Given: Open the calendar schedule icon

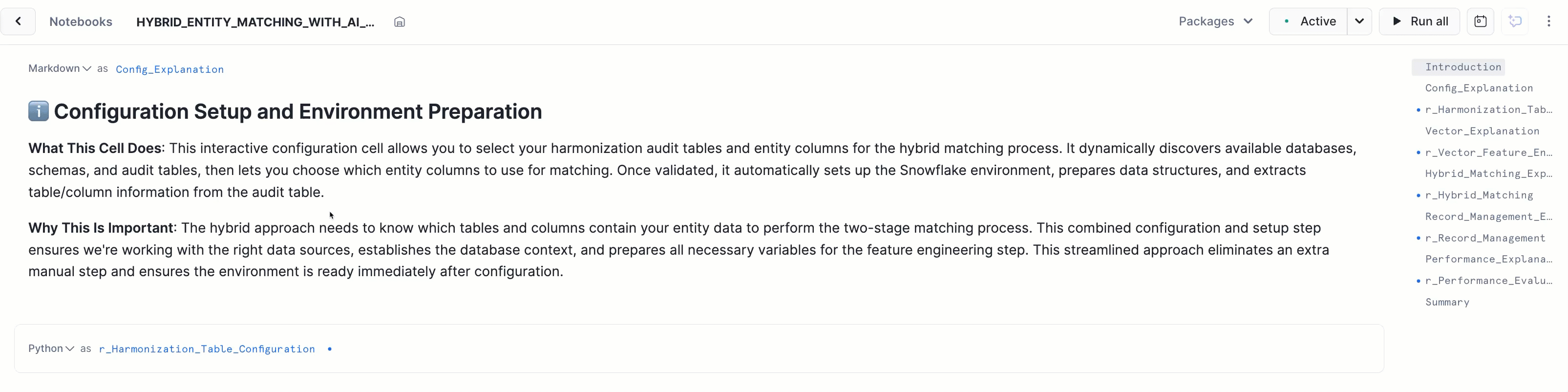Looking at the screenshot, I should 1481,22.
